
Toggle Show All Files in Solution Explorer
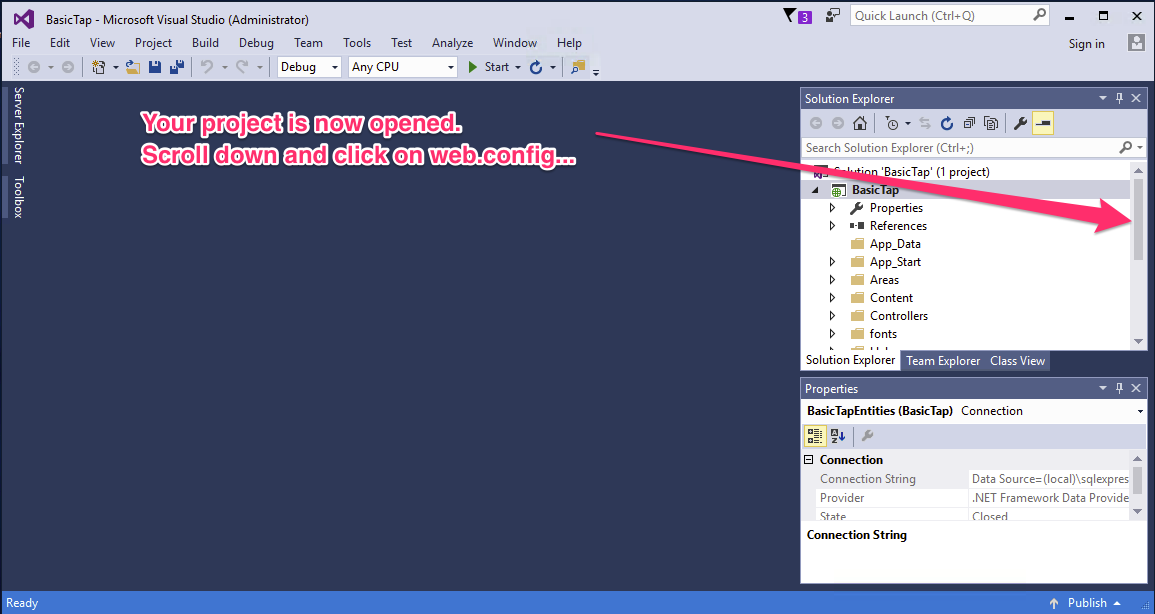(991, 123)
